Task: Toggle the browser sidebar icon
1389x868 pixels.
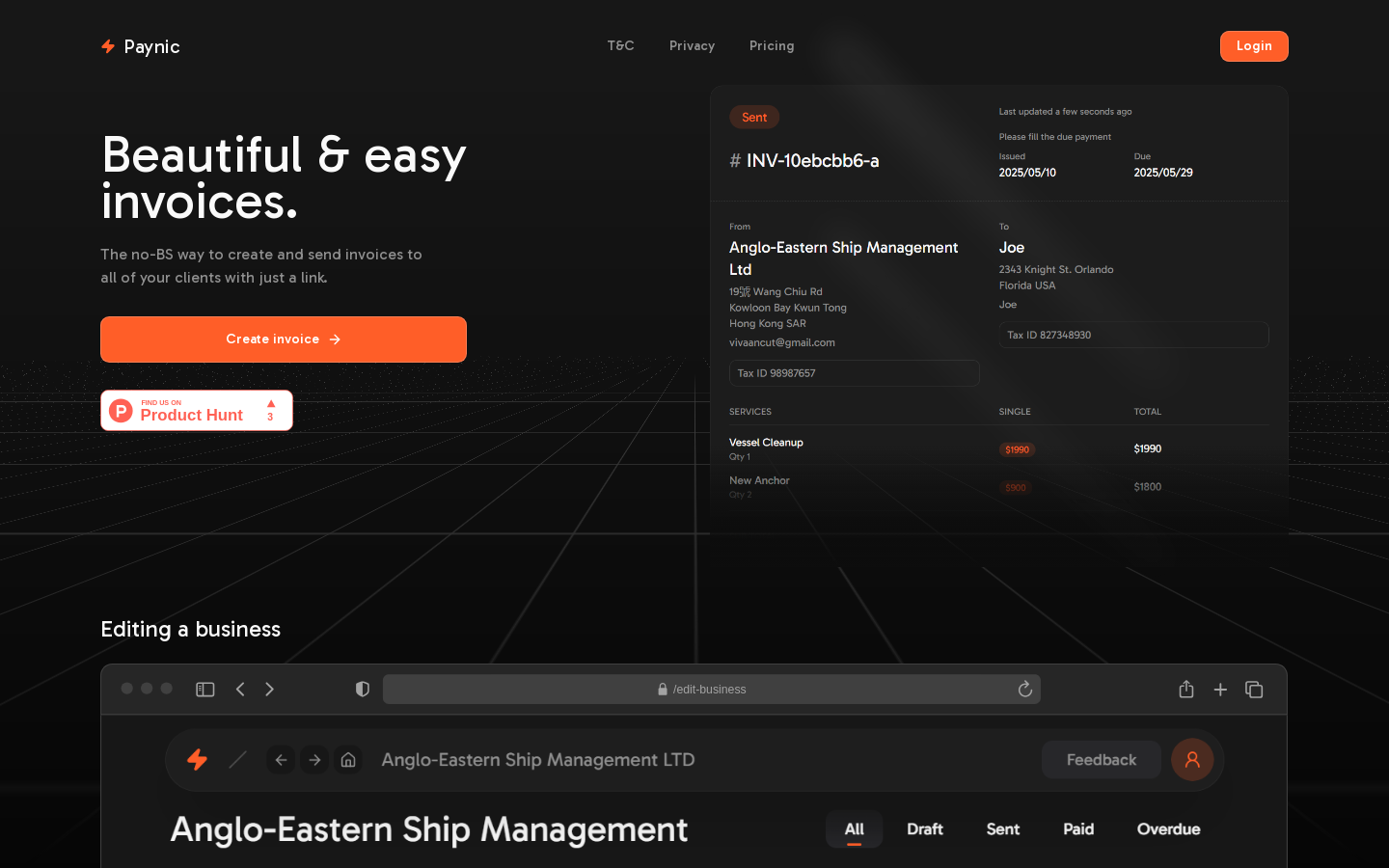Action: click(205, 690)
